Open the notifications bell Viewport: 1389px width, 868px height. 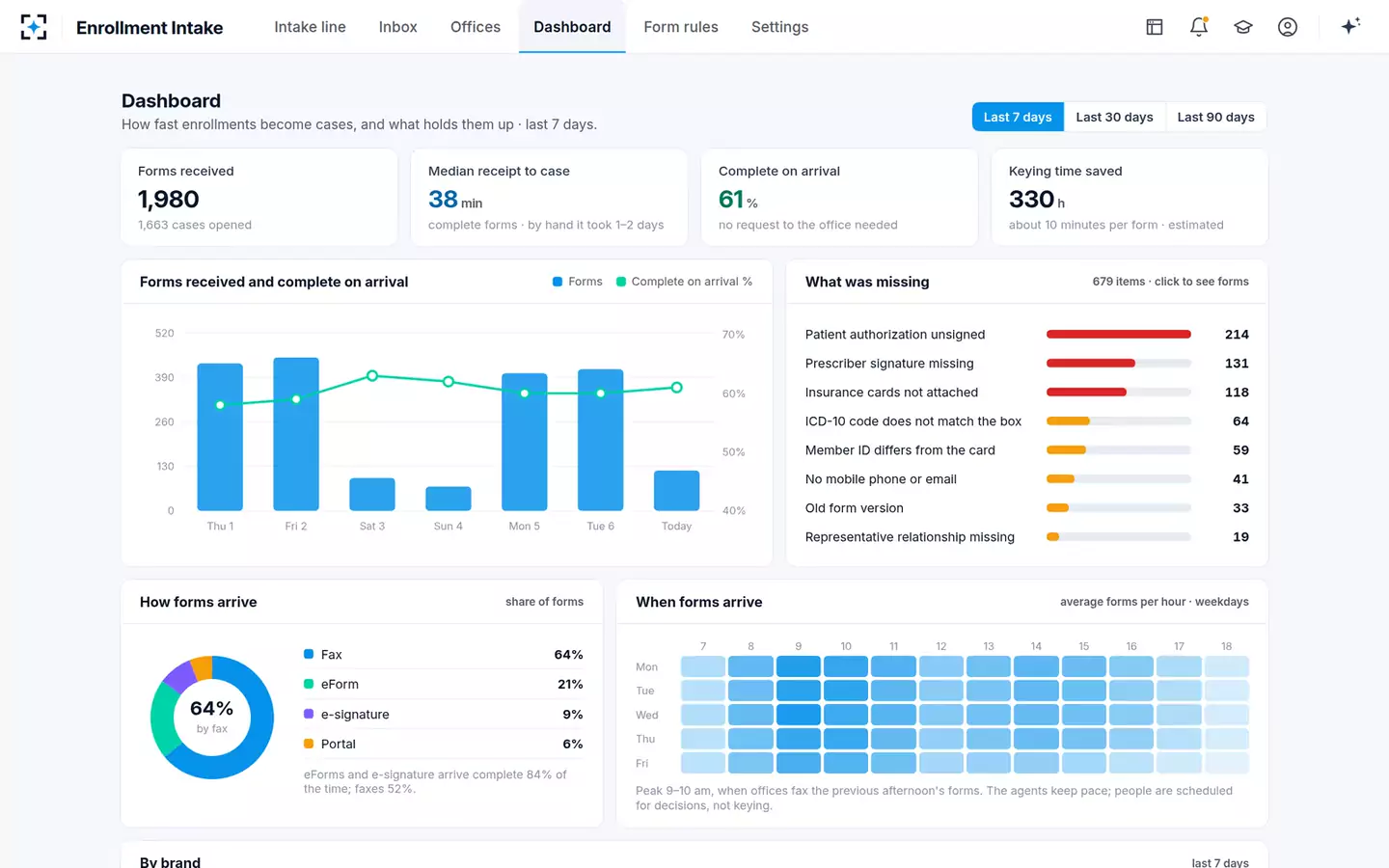coord(1199,27)
